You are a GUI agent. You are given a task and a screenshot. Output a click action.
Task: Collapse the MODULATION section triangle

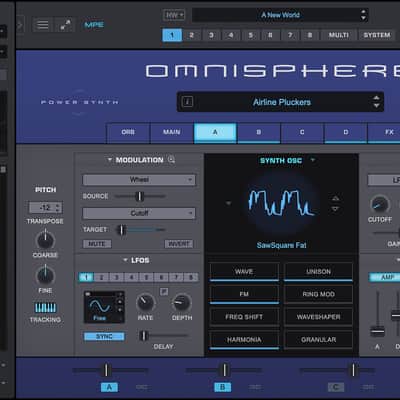click(110, 160)
